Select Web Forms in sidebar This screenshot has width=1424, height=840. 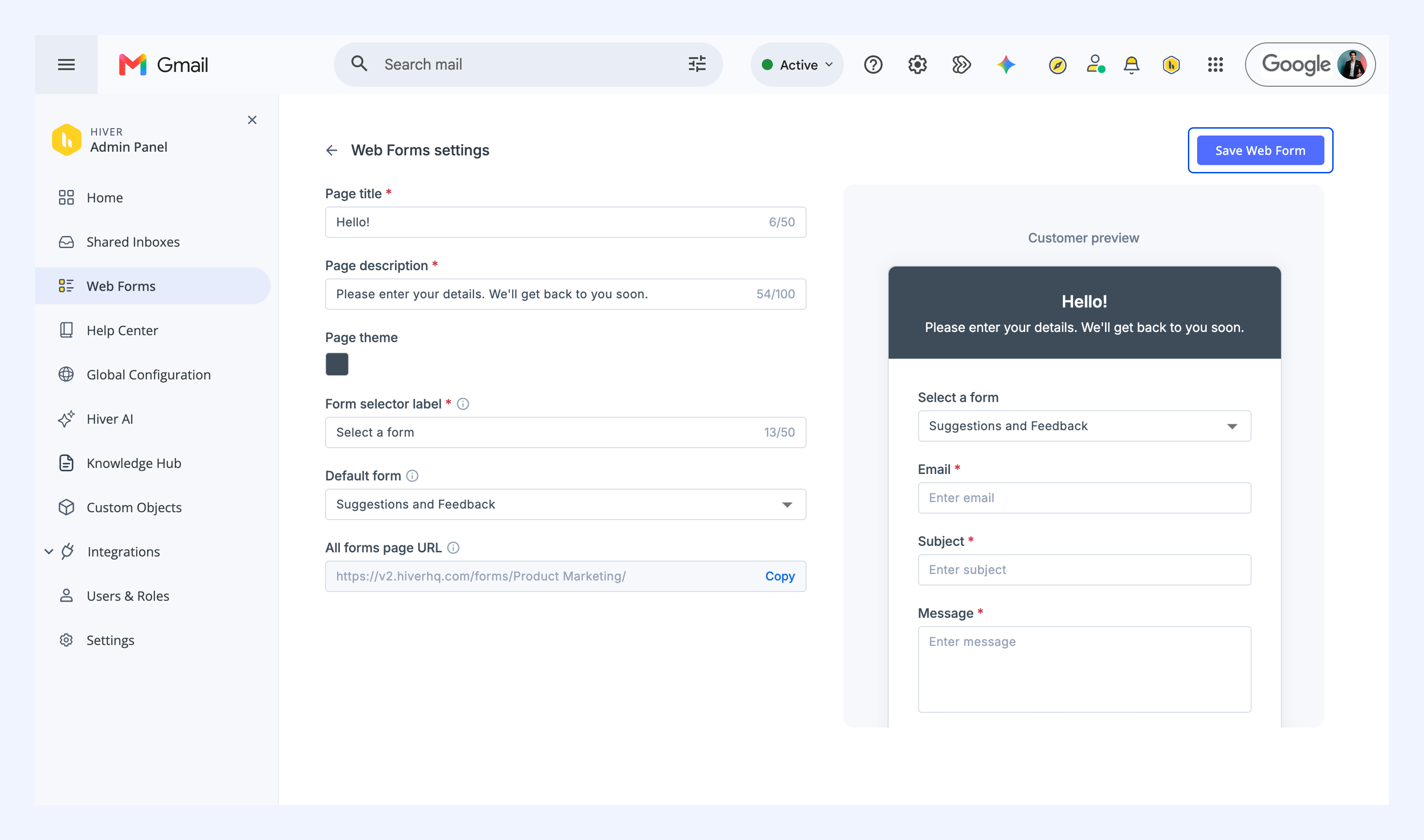point(153,286)
